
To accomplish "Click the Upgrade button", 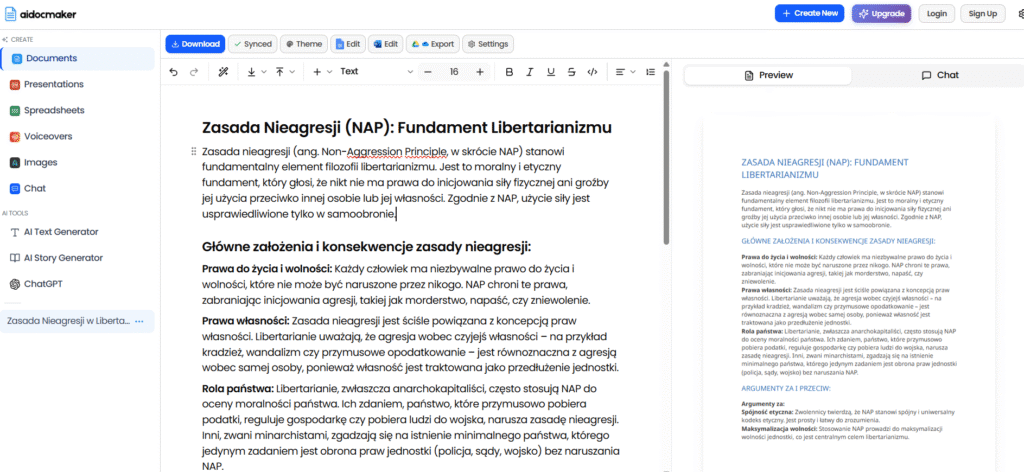I will [x=881, y=13].
